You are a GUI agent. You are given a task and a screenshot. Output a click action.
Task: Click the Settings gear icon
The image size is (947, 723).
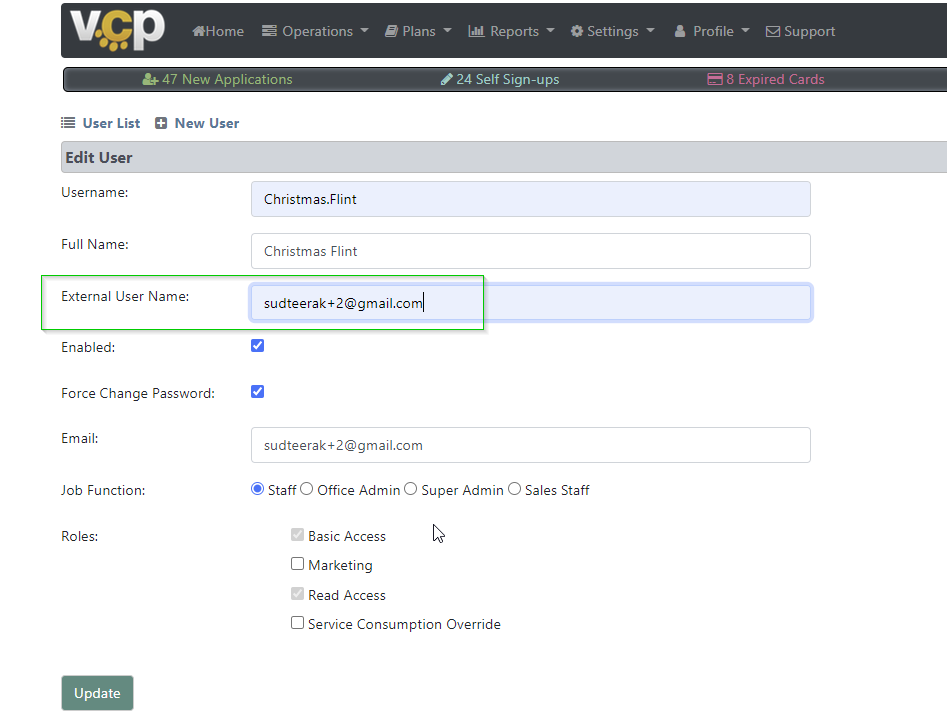[577, 31]
